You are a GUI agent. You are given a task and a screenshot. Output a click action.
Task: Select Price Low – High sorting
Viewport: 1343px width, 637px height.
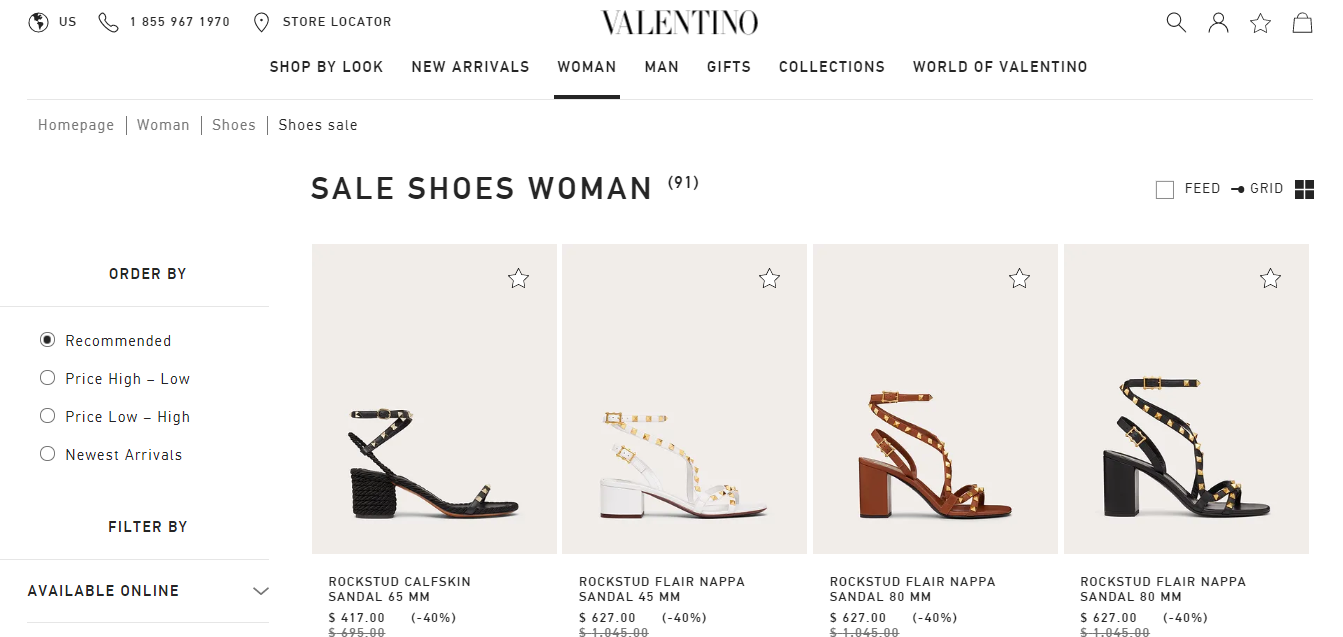click(x=47, y=416)
